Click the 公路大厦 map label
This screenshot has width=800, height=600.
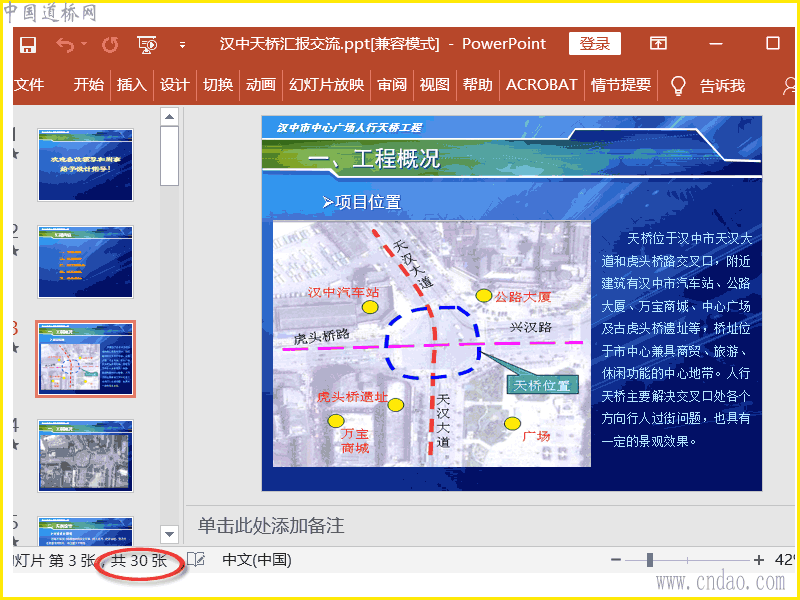click(x=522, y=296)
